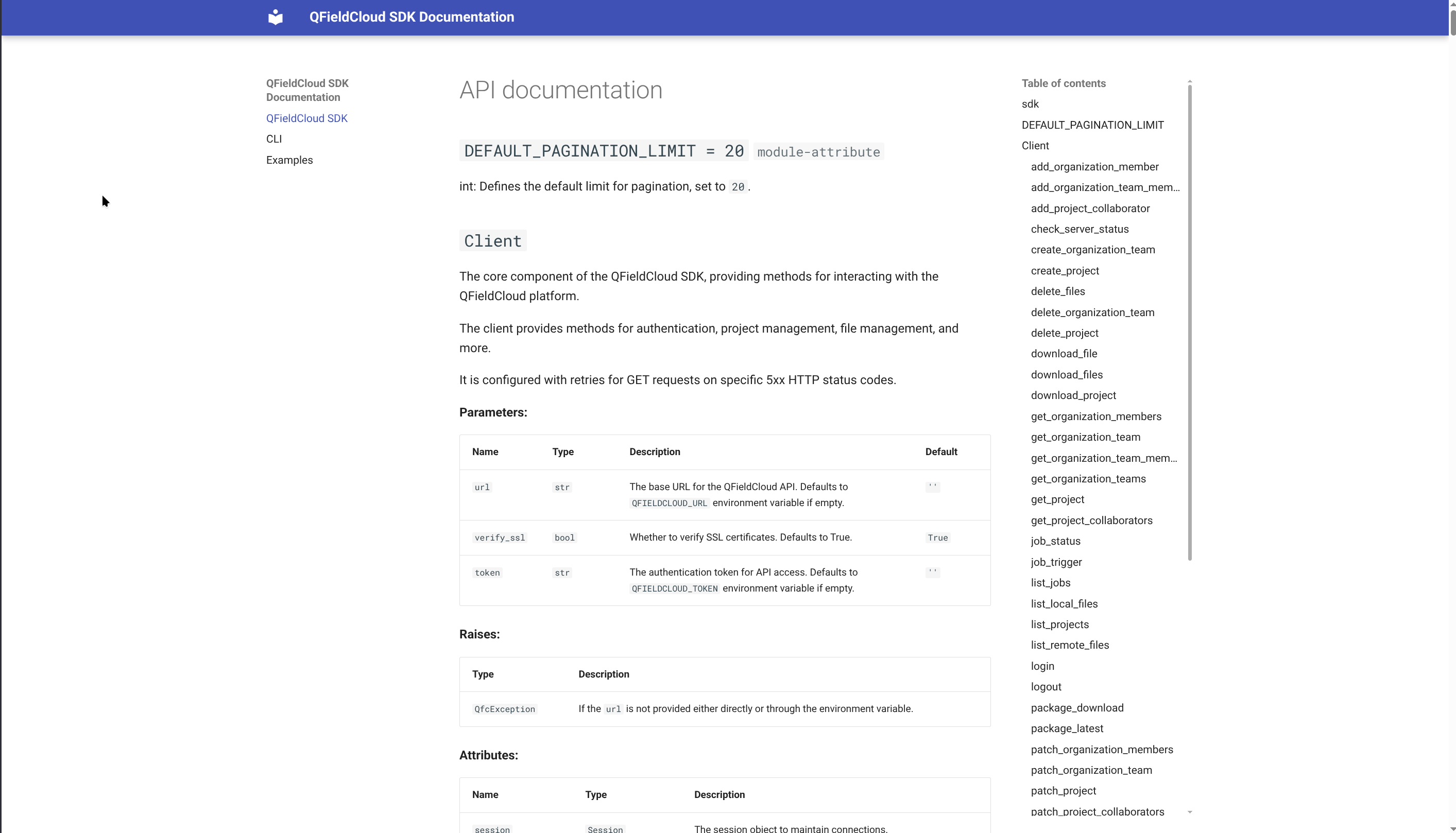Navigate to download_files entry in contents
Screen dimensions: 1456x833
(1066, 375)
